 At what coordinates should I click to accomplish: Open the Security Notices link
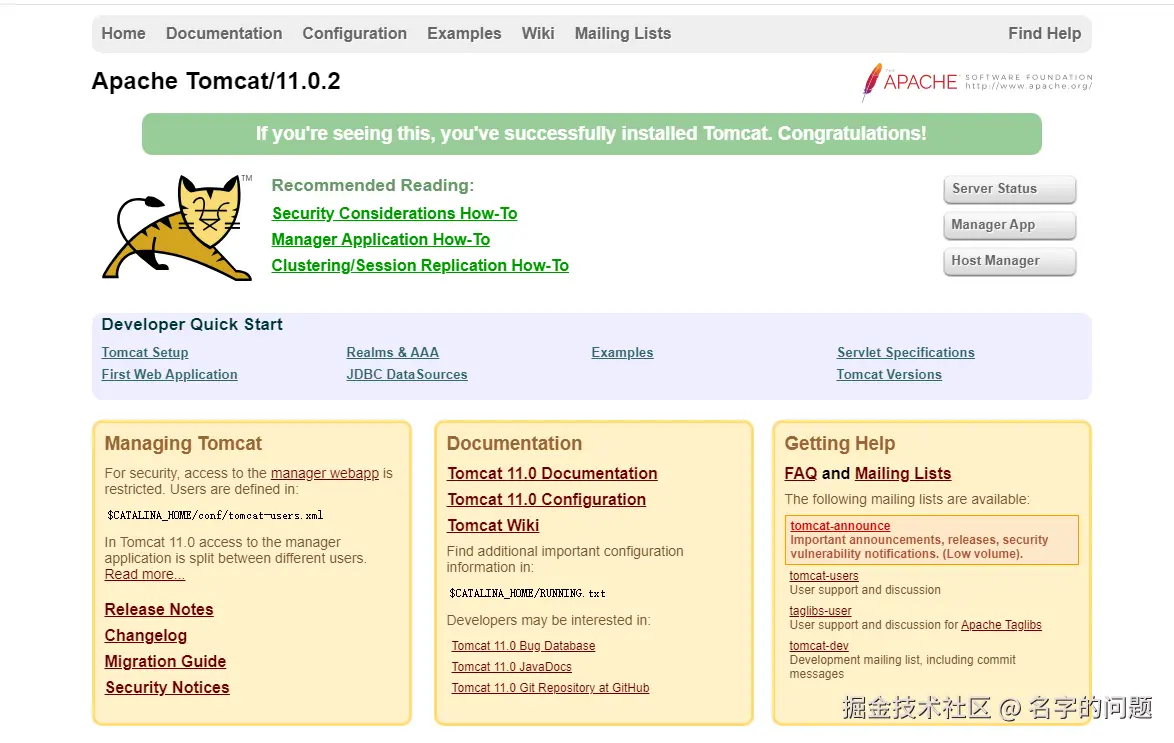tap(167, 688)
